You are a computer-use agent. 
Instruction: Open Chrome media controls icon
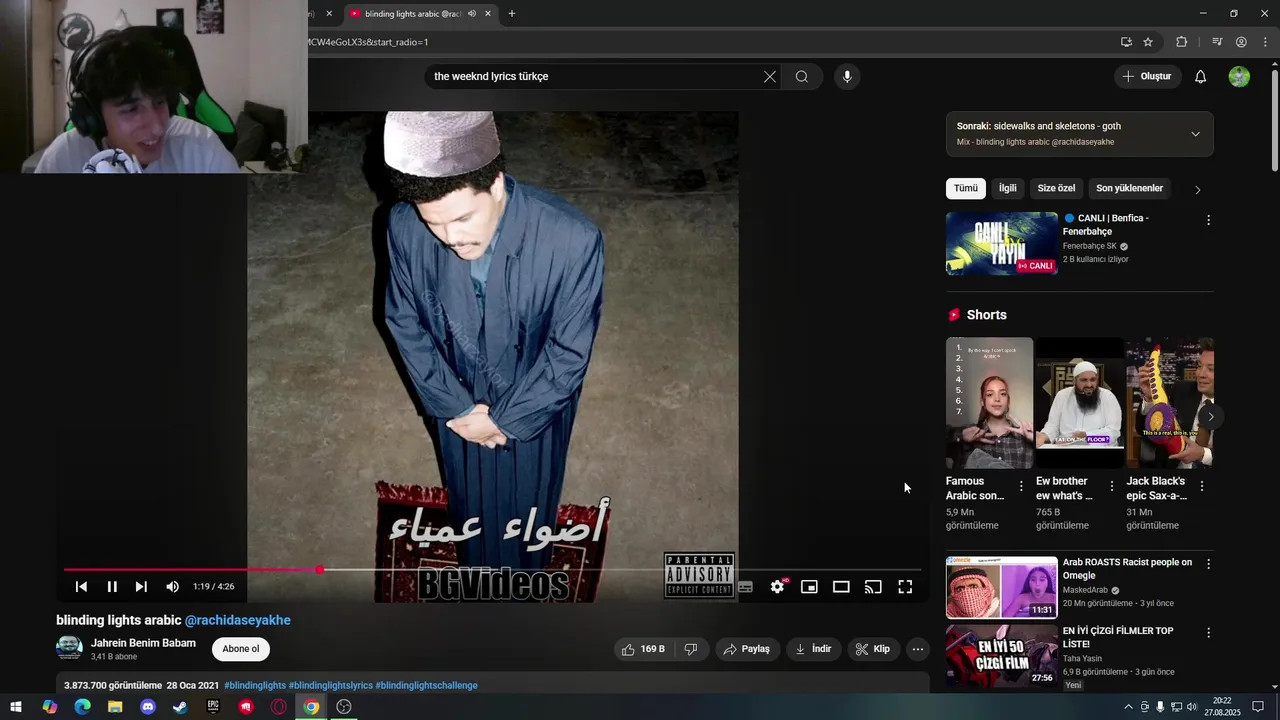1217,42
